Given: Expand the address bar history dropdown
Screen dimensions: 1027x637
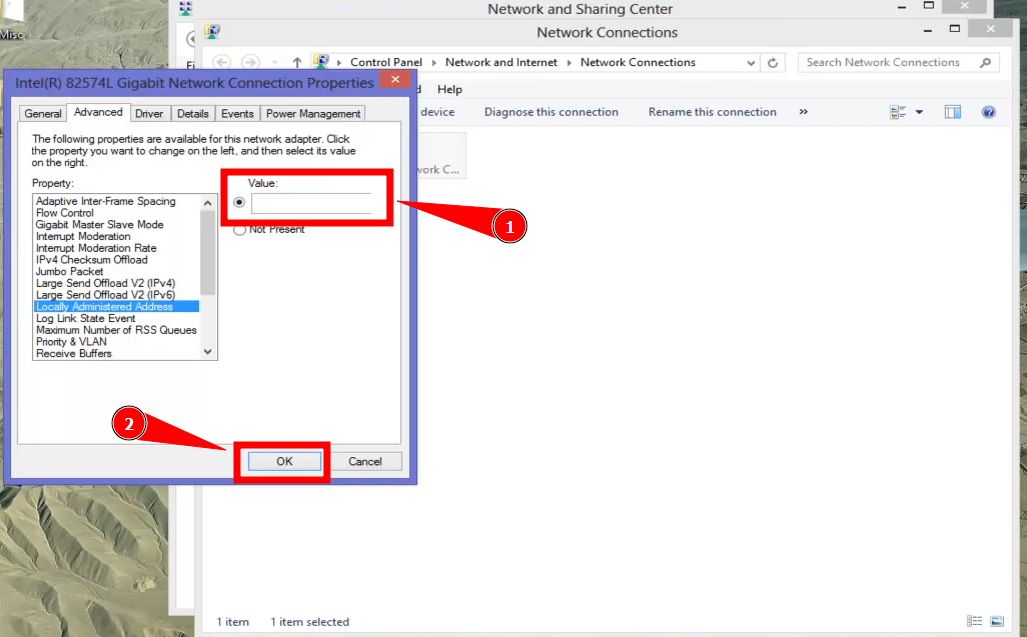Looking at the screenshot, I should pos(752,63).
